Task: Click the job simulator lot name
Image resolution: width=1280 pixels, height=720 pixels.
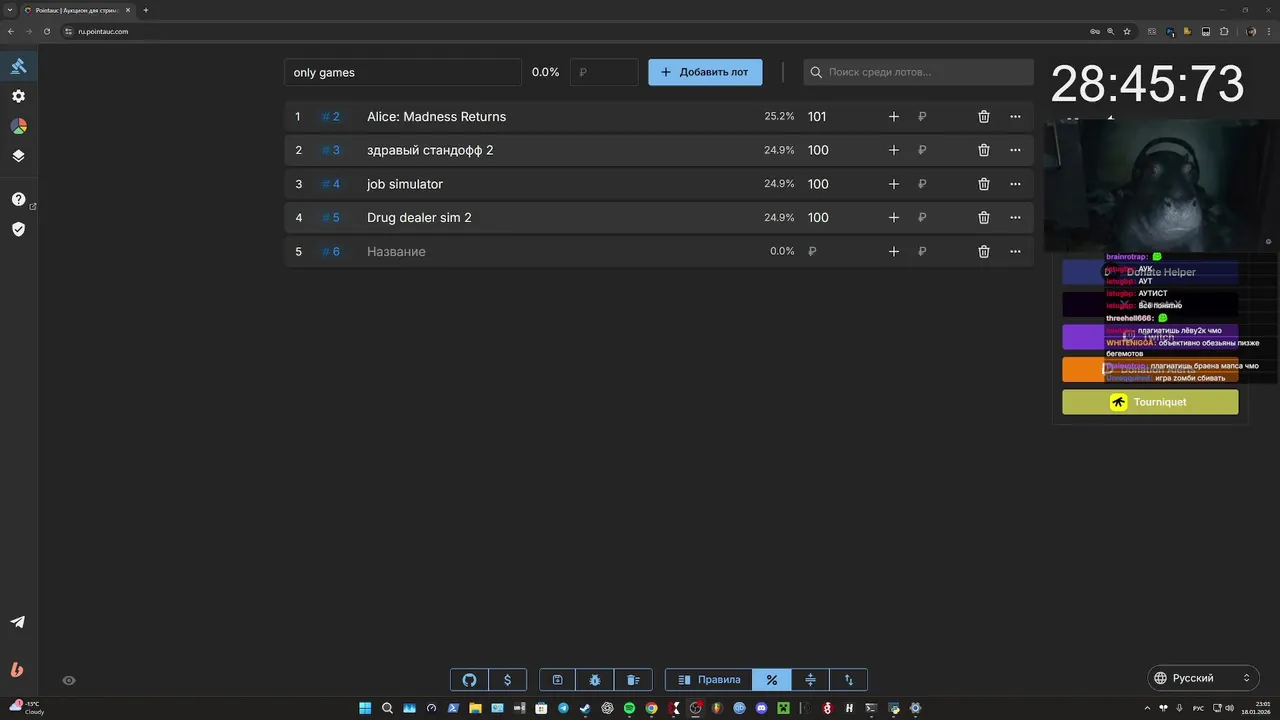Action: pyautogui.click(x=405, y=184)
